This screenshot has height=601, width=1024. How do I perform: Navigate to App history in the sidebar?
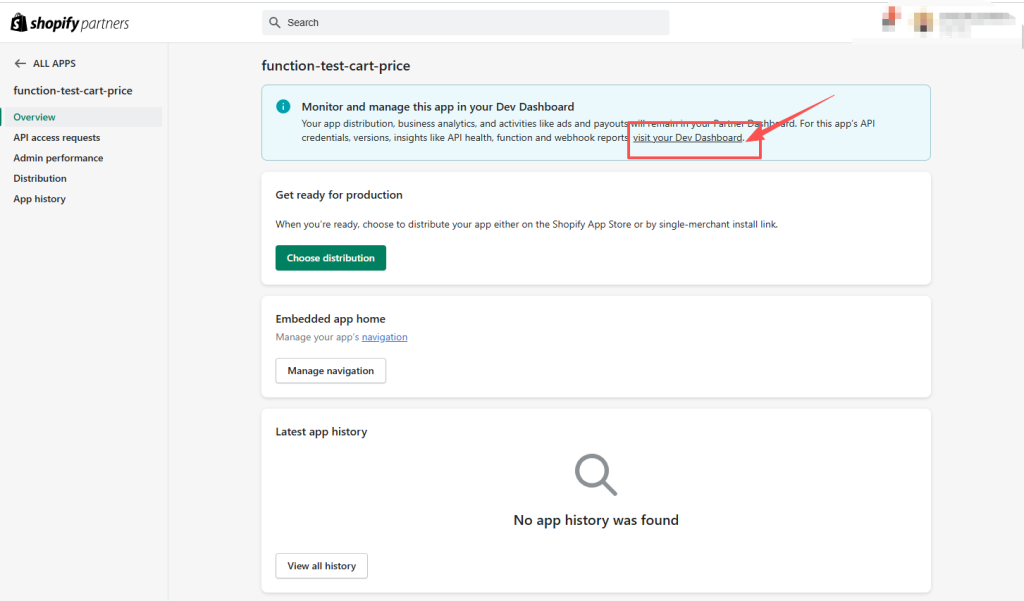[x=40, y=199]
